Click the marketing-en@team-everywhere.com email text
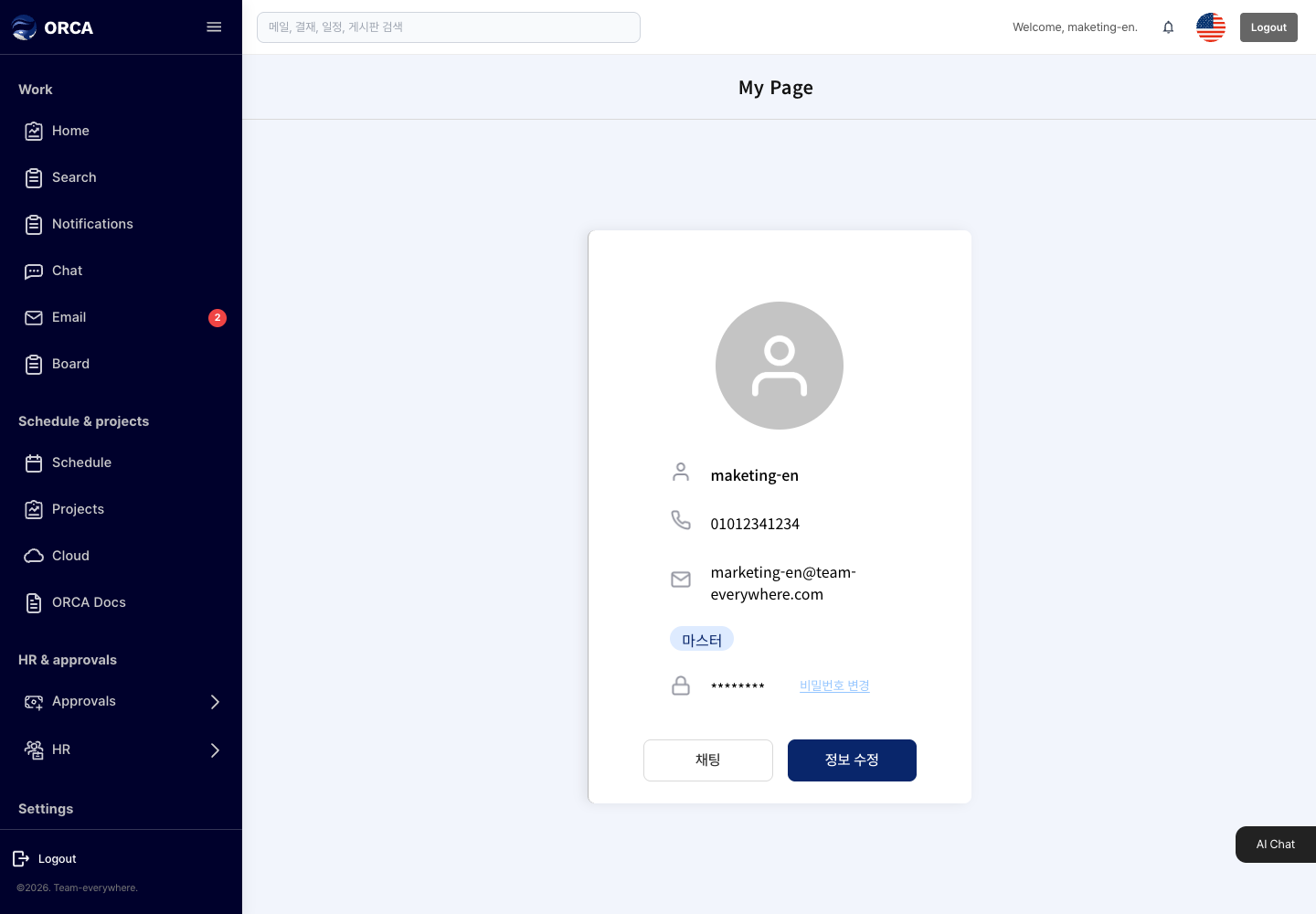 click(x=783, y=583)
